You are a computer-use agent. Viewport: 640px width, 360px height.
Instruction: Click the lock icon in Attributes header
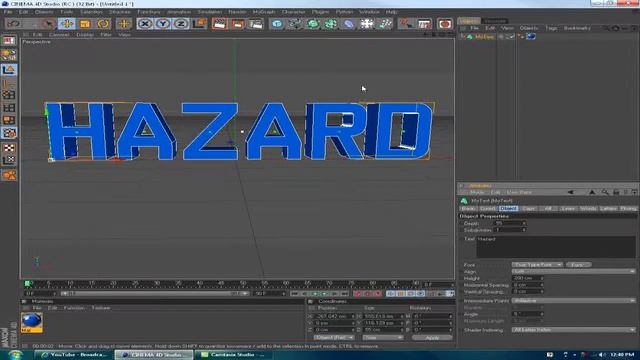tap(616, 192)
